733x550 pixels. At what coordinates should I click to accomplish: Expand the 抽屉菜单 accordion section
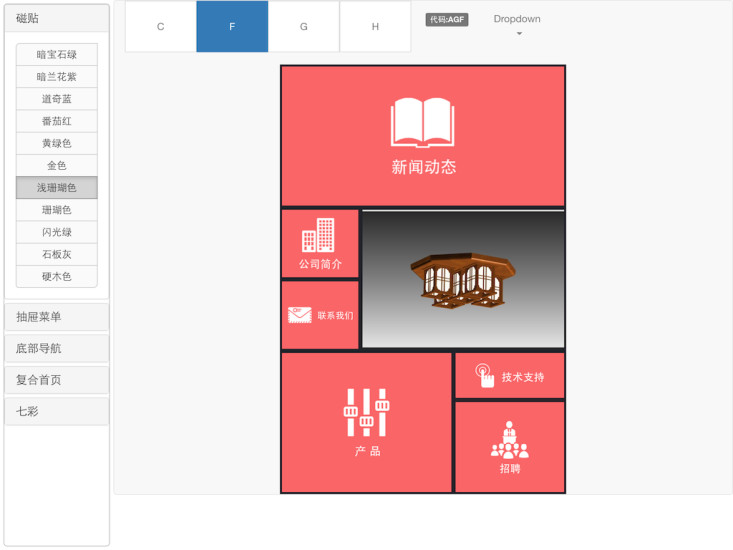[x=57, y=317]
